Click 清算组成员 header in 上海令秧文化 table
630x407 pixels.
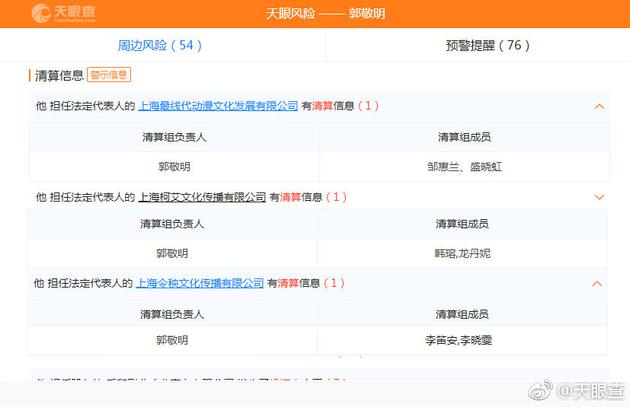[x=462, y=314]
